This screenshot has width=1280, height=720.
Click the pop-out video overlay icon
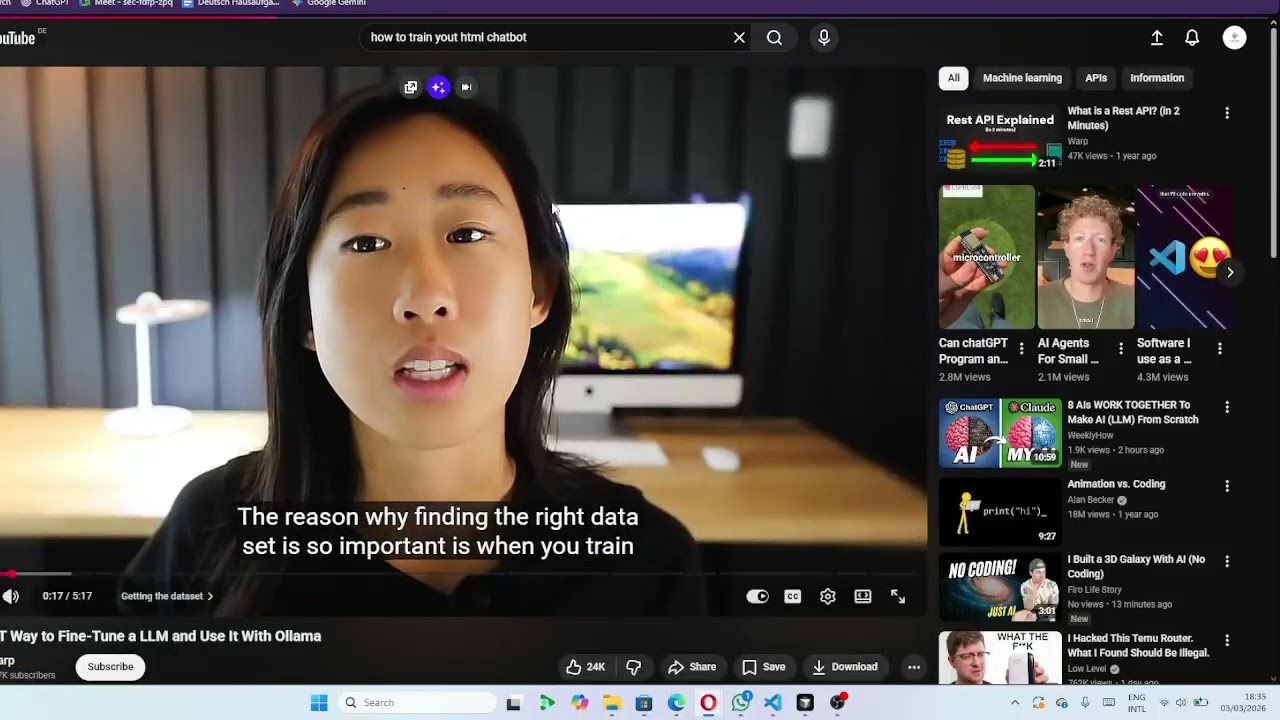pyautogui.click(x=410, y=87)
